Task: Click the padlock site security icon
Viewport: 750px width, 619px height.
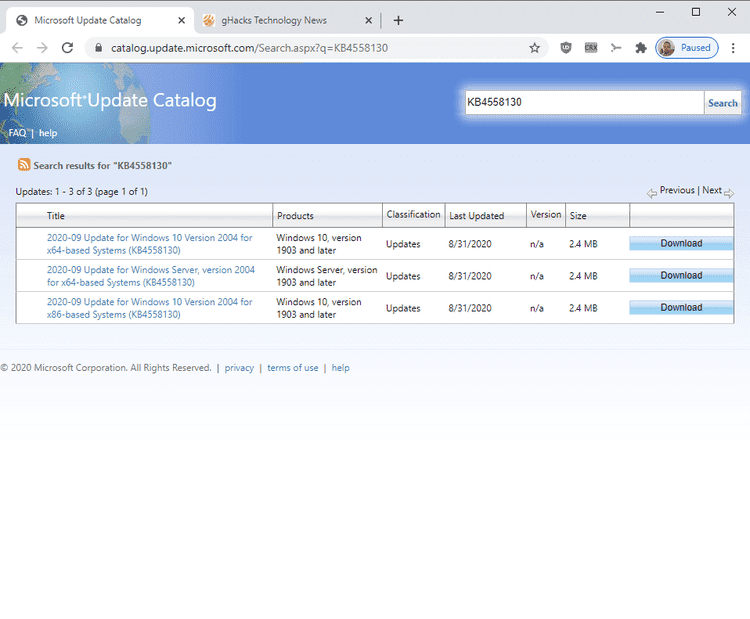Action: pyautogui.click(x=99, y=48)
